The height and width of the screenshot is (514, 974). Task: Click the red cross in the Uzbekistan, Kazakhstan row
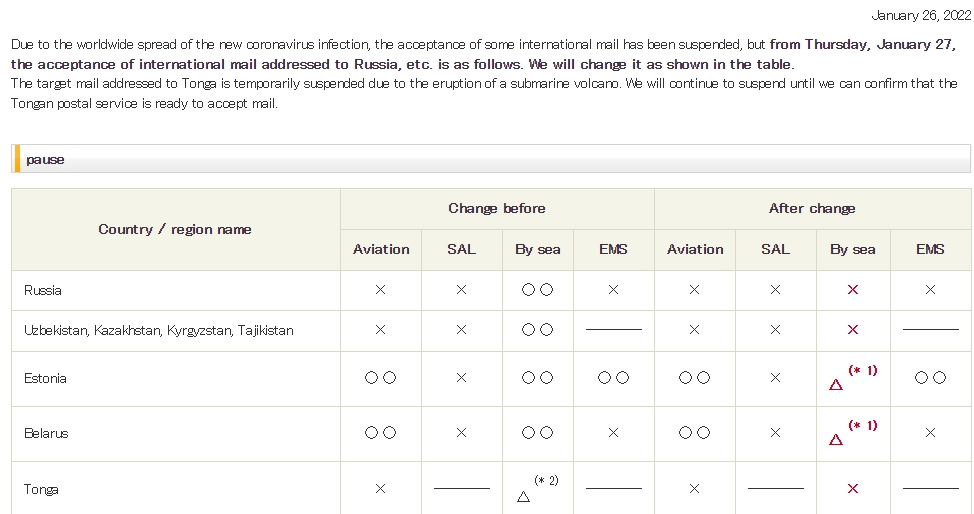coord(853,330)
